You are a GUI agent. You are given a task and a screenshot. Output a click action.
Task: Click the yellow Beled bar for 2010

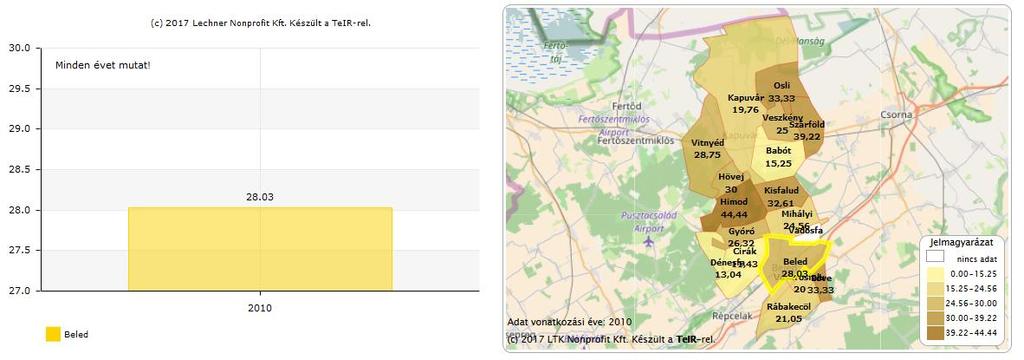(x=260, y=249)
